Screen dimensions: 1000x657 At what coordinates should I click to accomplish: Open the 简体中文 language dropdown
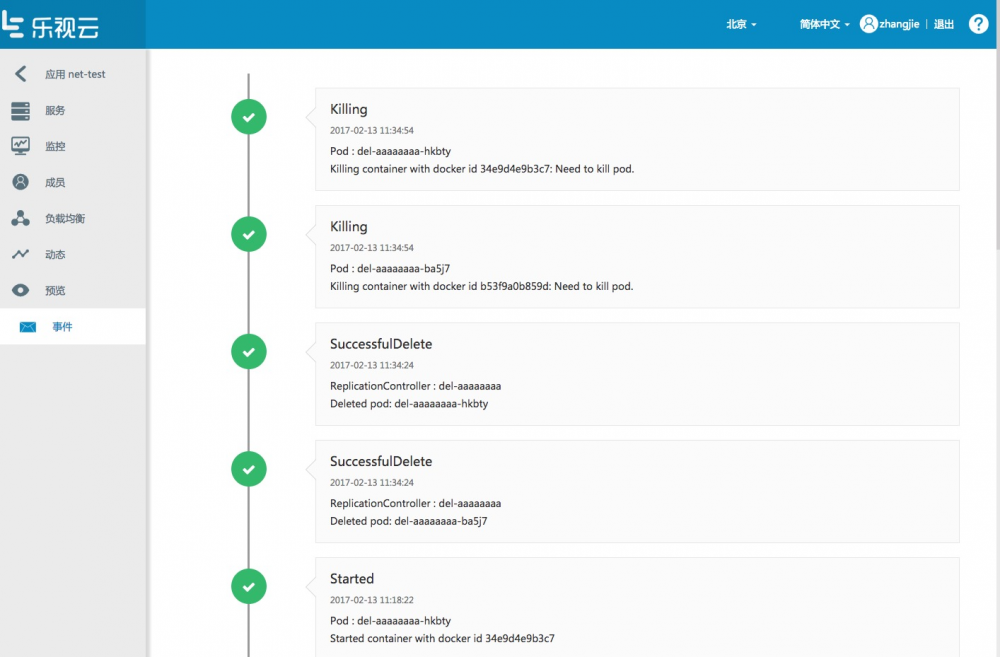(x=824, y=24)
